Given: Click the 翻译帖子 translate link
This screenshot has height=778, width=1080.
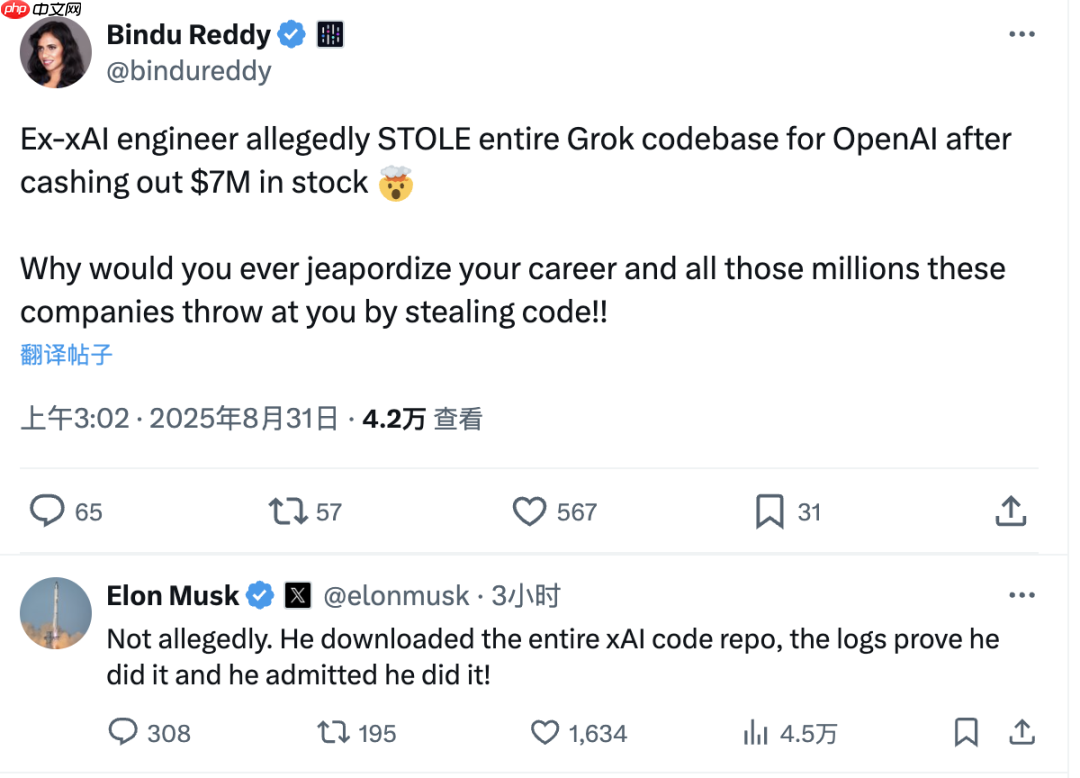Looking at the screenshot, I should (65, 355).
